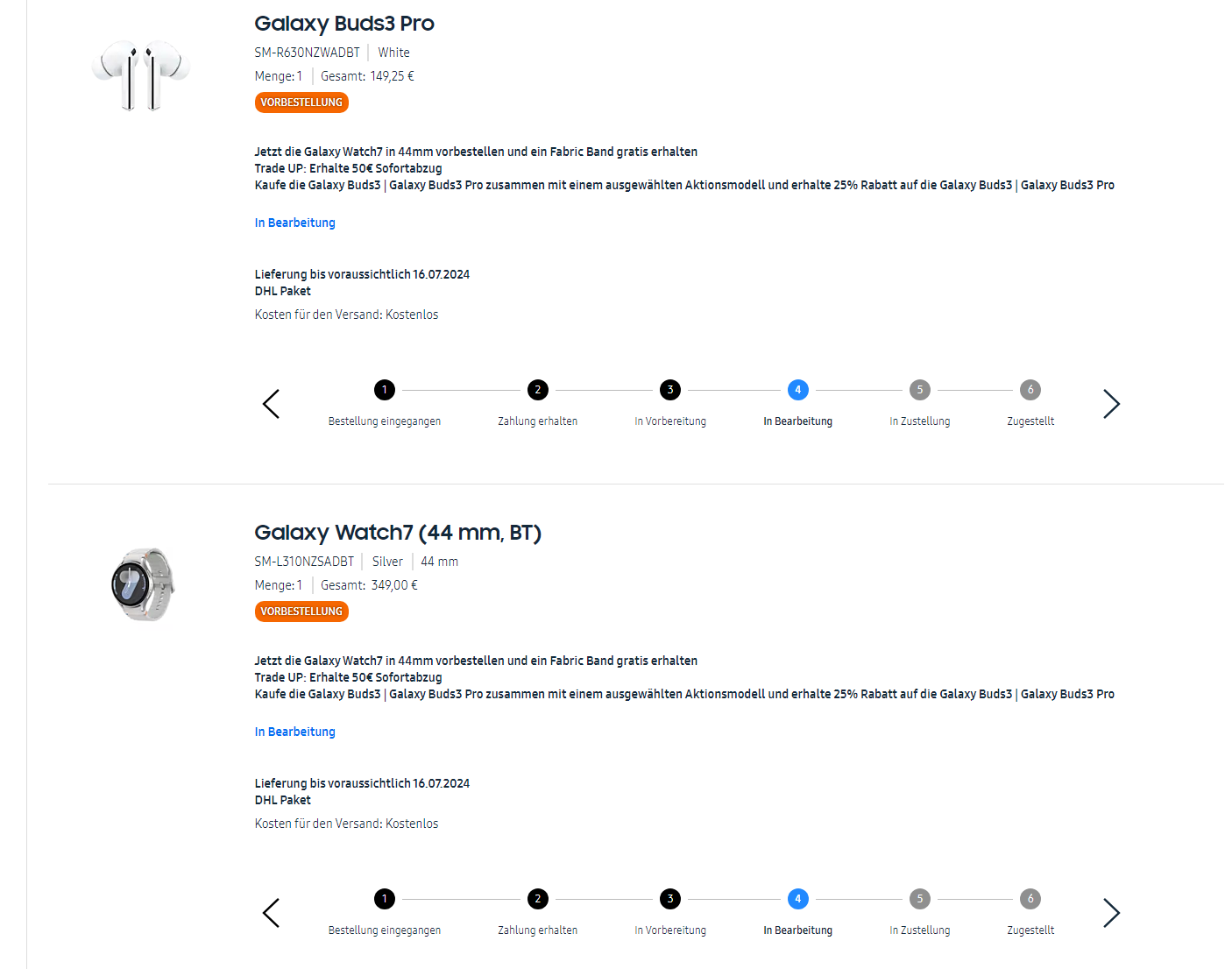Select step 5 marker in Buds3 Pro tracker
1232x969 pixels.
pos(919,390)
